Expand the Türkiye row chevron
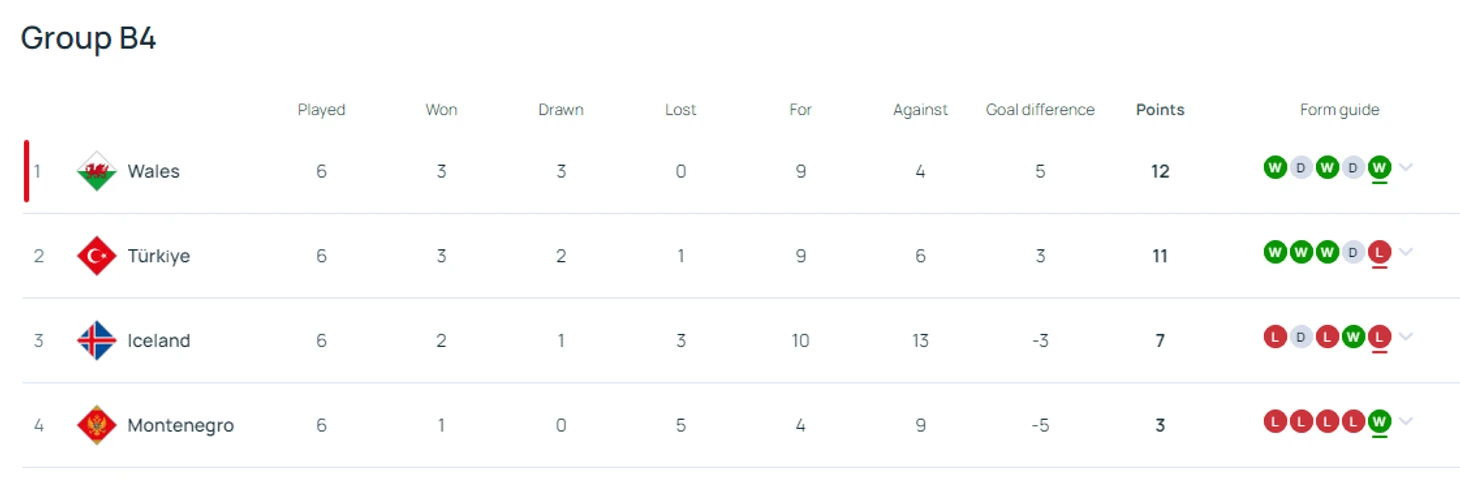Screen dimensions: 1460x490 [x=1406, y=252]
